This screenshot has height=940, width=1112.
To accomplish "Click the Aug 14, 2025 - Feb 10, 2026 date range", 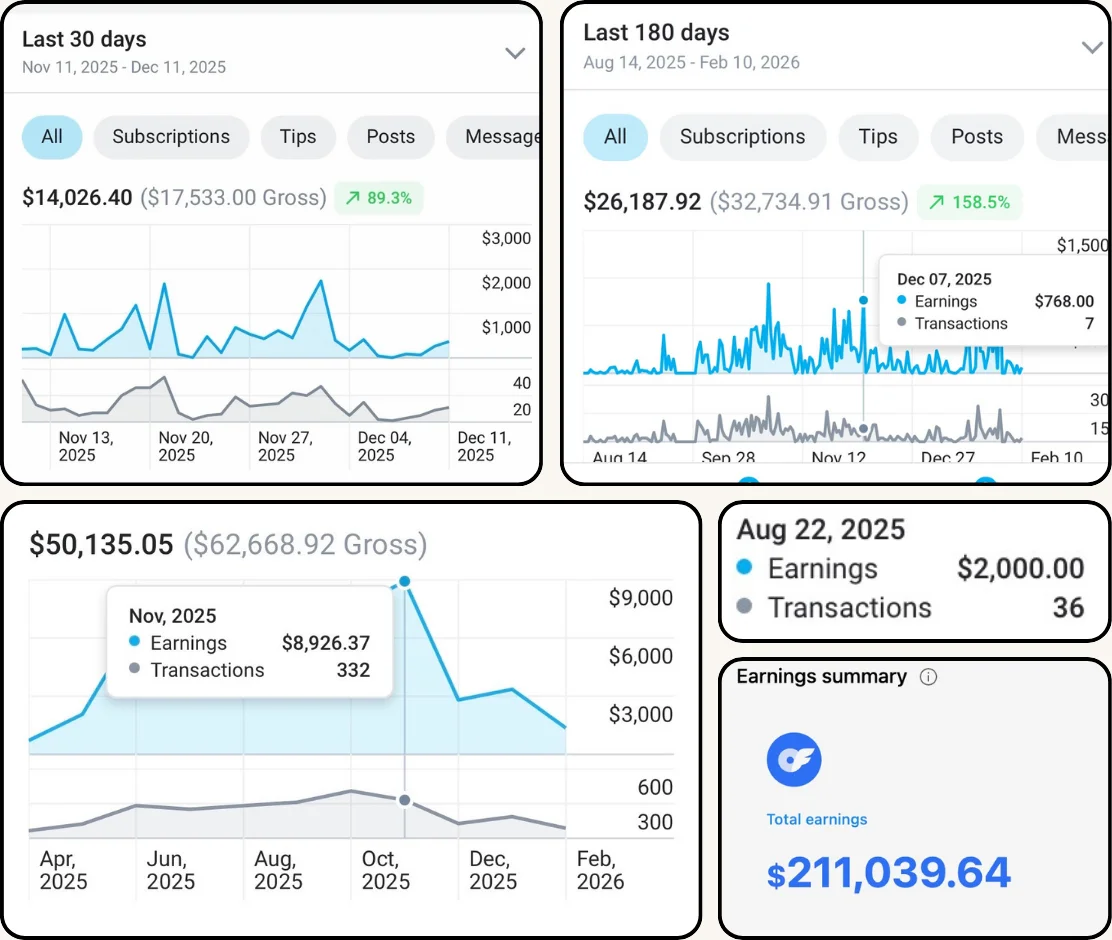I will coord(691,62).
